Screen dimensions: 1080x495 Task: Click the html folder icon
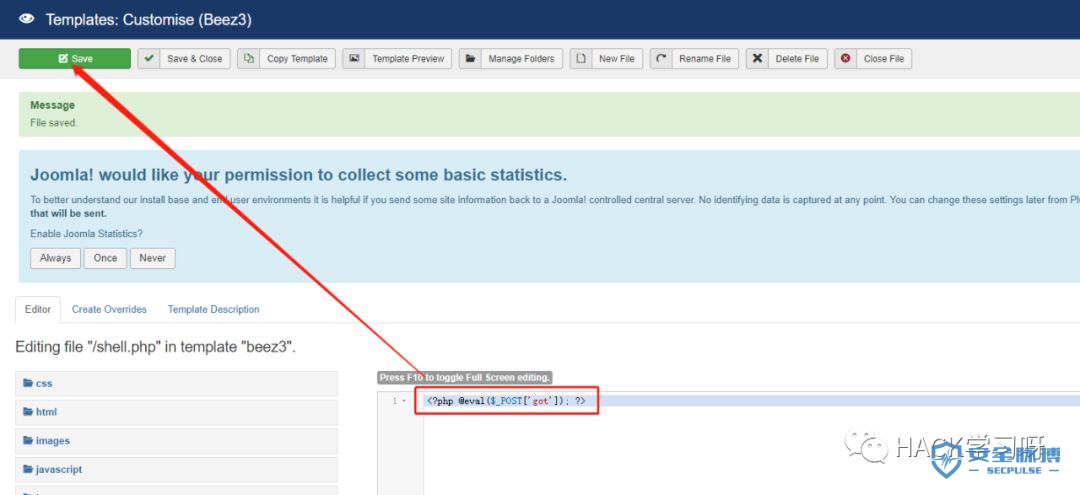[28, 412]
